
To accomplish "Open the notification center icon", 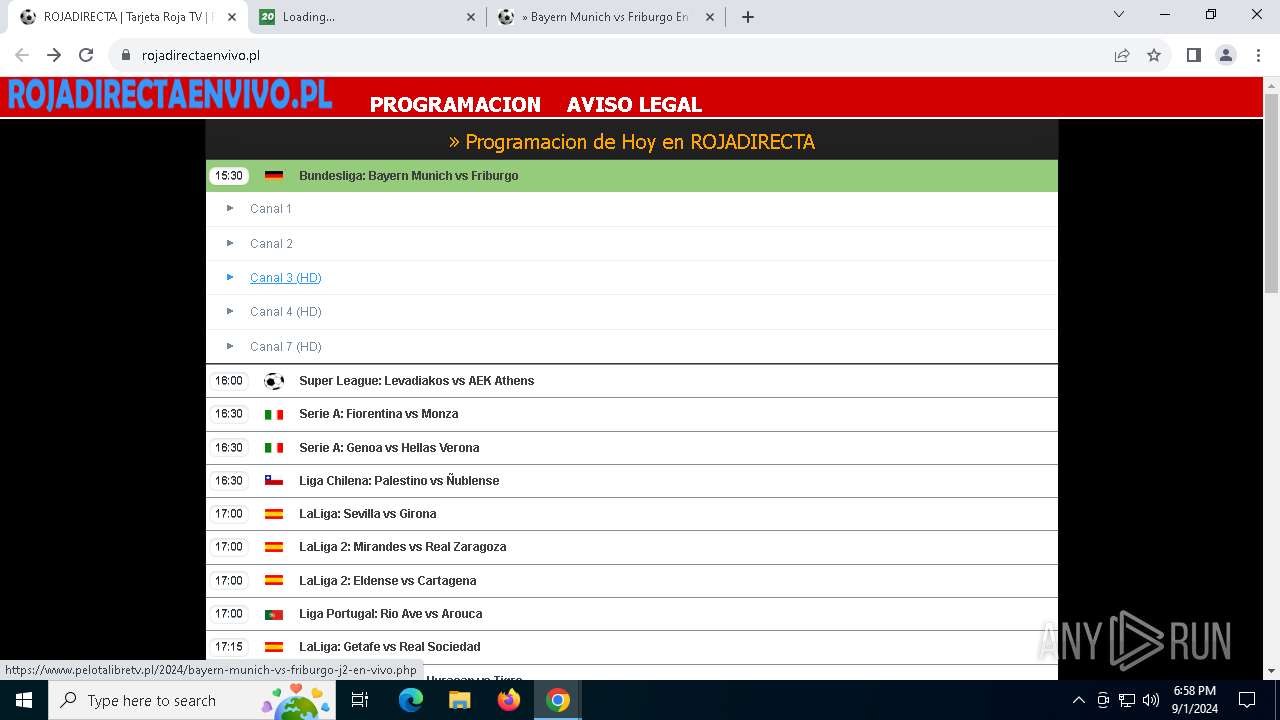I will pos(1247,700).
